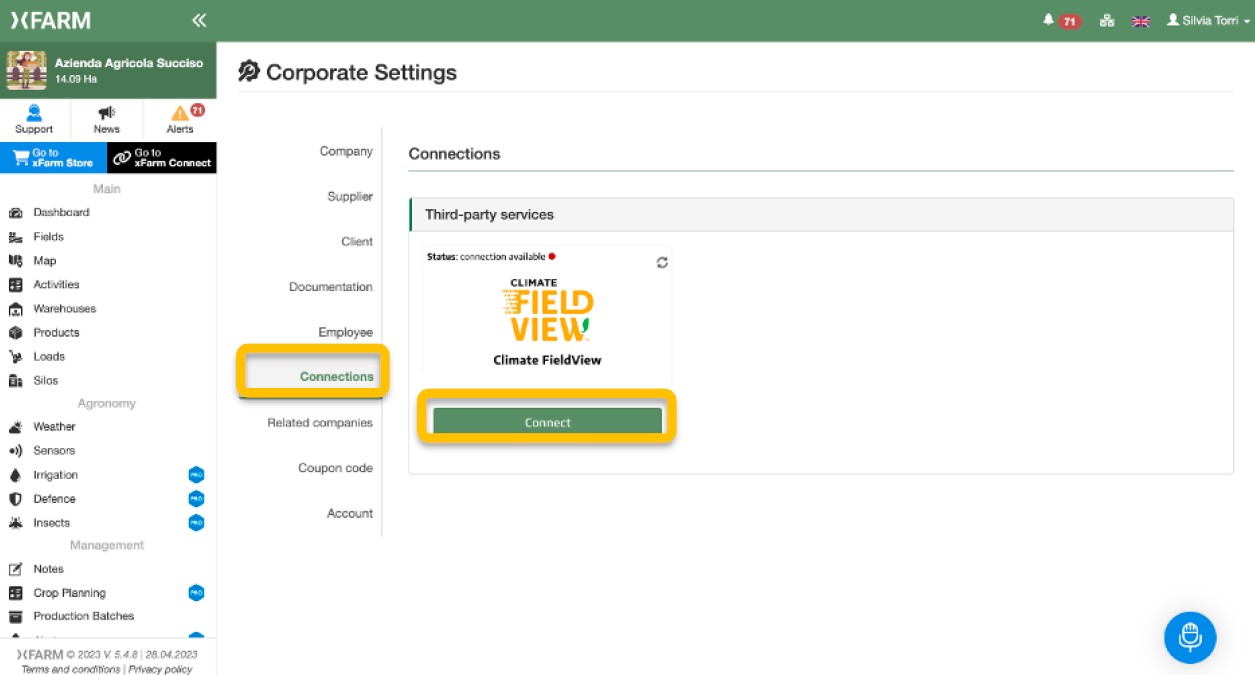Open Dashboard in the sidebar
The width and height of the screenshot is (1255, 675).
[x=61, y=212]
